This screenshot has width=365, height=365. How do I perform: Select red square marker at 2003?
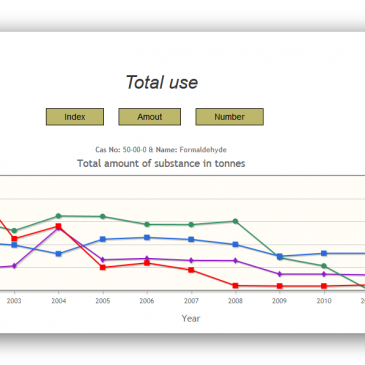click(14, 239)
